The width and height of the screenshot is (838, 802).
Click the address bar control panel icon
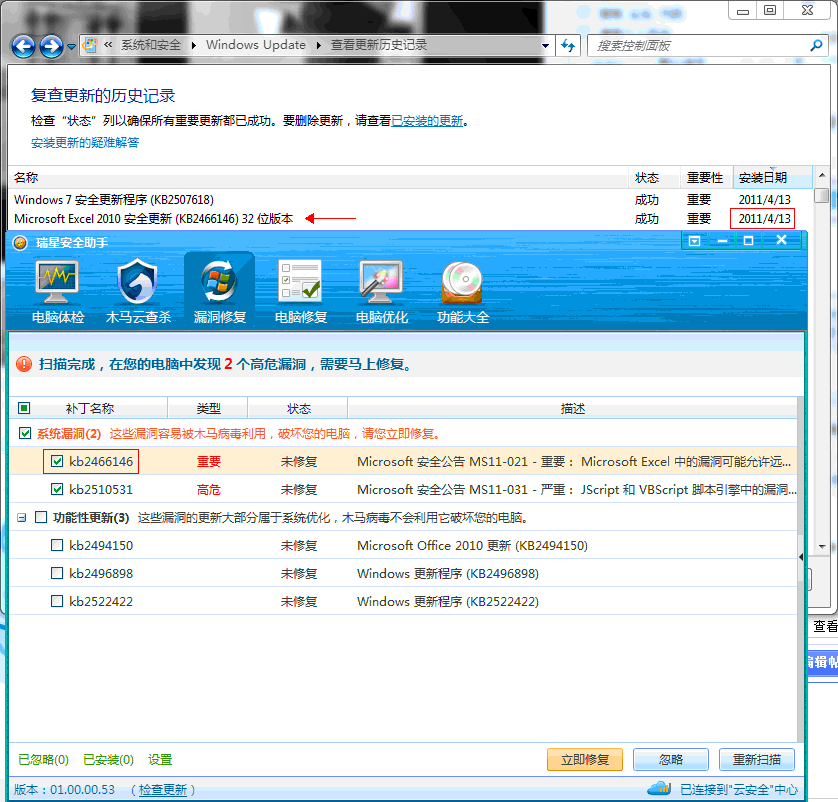[x=90, y=45]
